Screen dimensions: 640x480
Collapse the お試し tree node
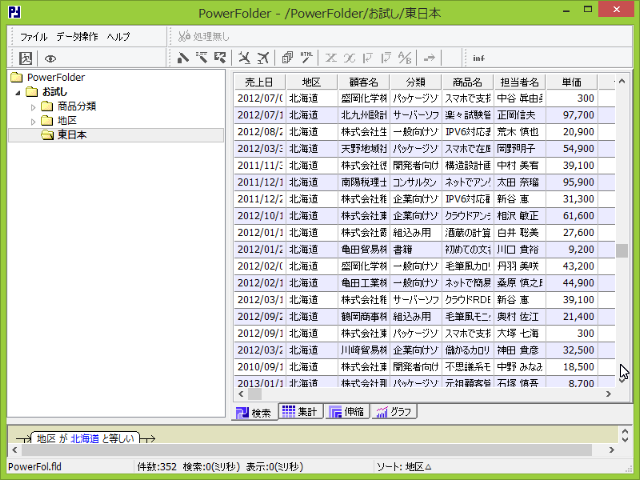click(x=18, y=92)
